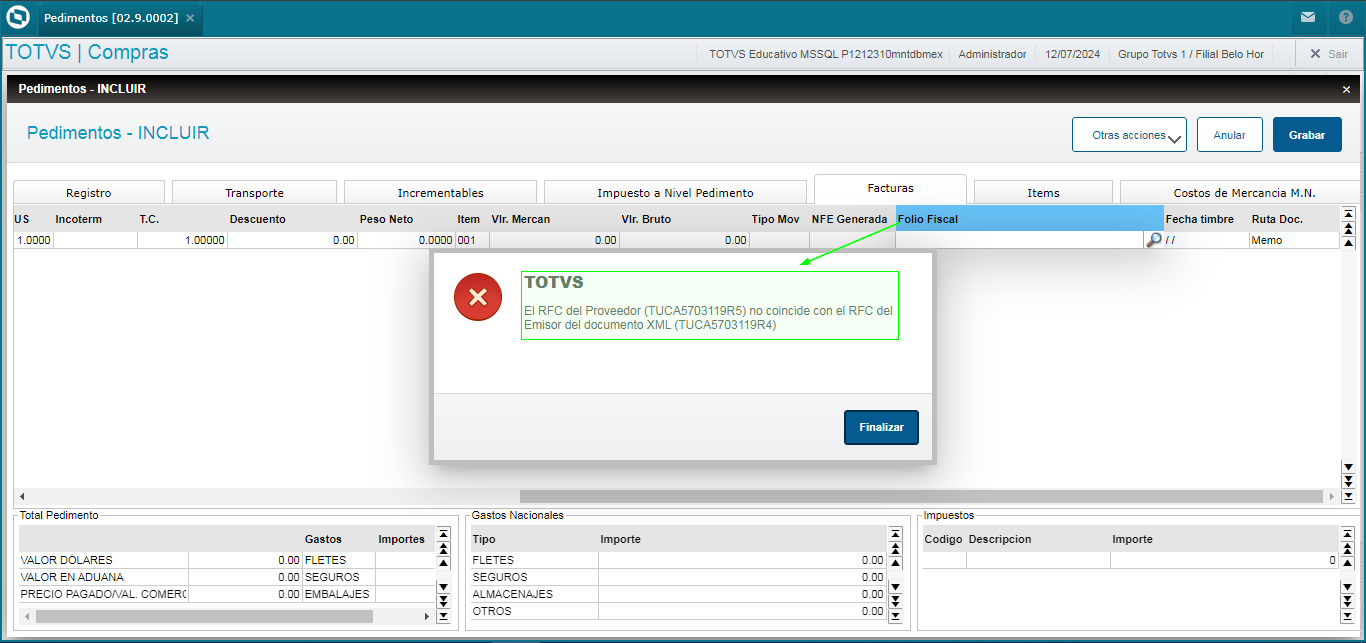The image size is (1366, 643).
Task: Click the magnifier lookup icon in Folio Fiscal
Action: tap(1154, 240)
